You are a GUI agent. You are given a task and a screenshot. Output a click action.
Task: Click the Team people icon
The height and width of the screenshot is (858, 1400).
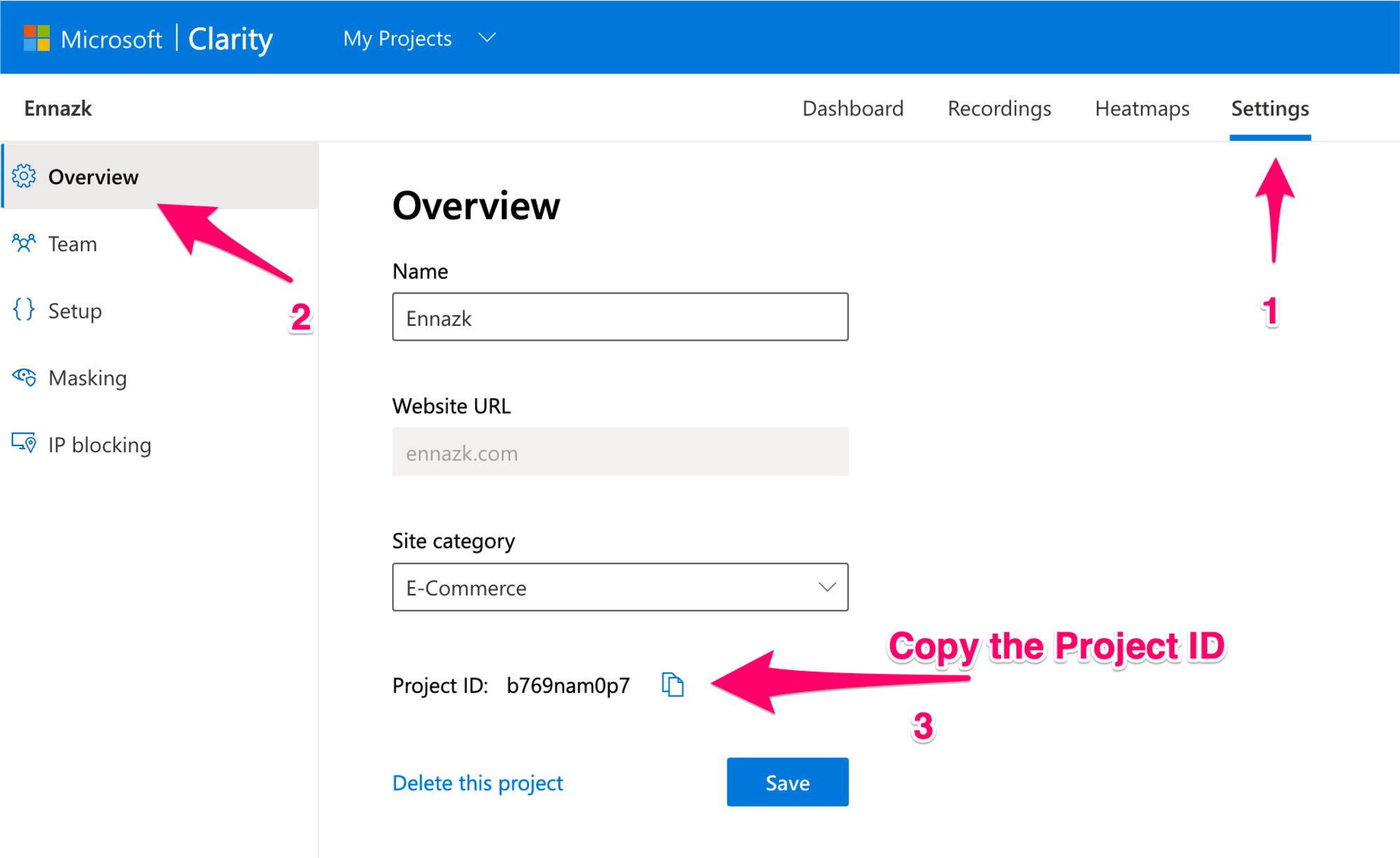(24, 243)
